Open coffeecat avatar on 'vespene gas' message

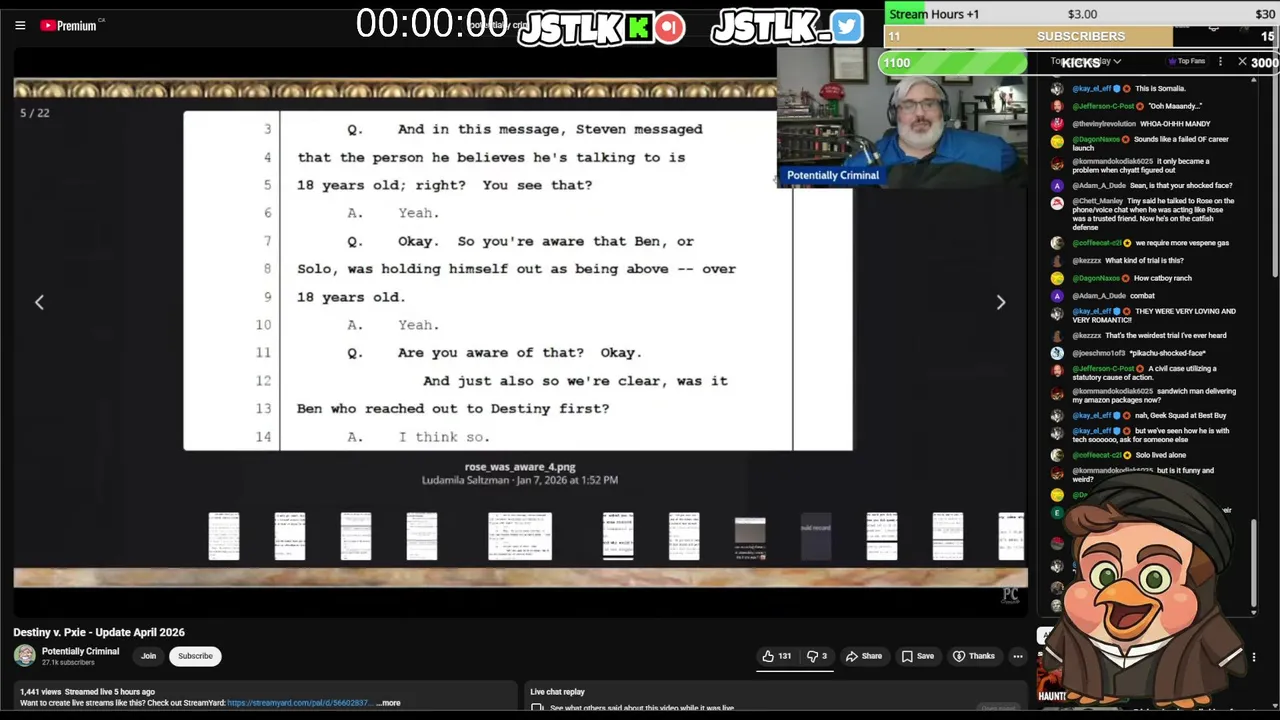pyautogui.click(x=1058, y=243)
